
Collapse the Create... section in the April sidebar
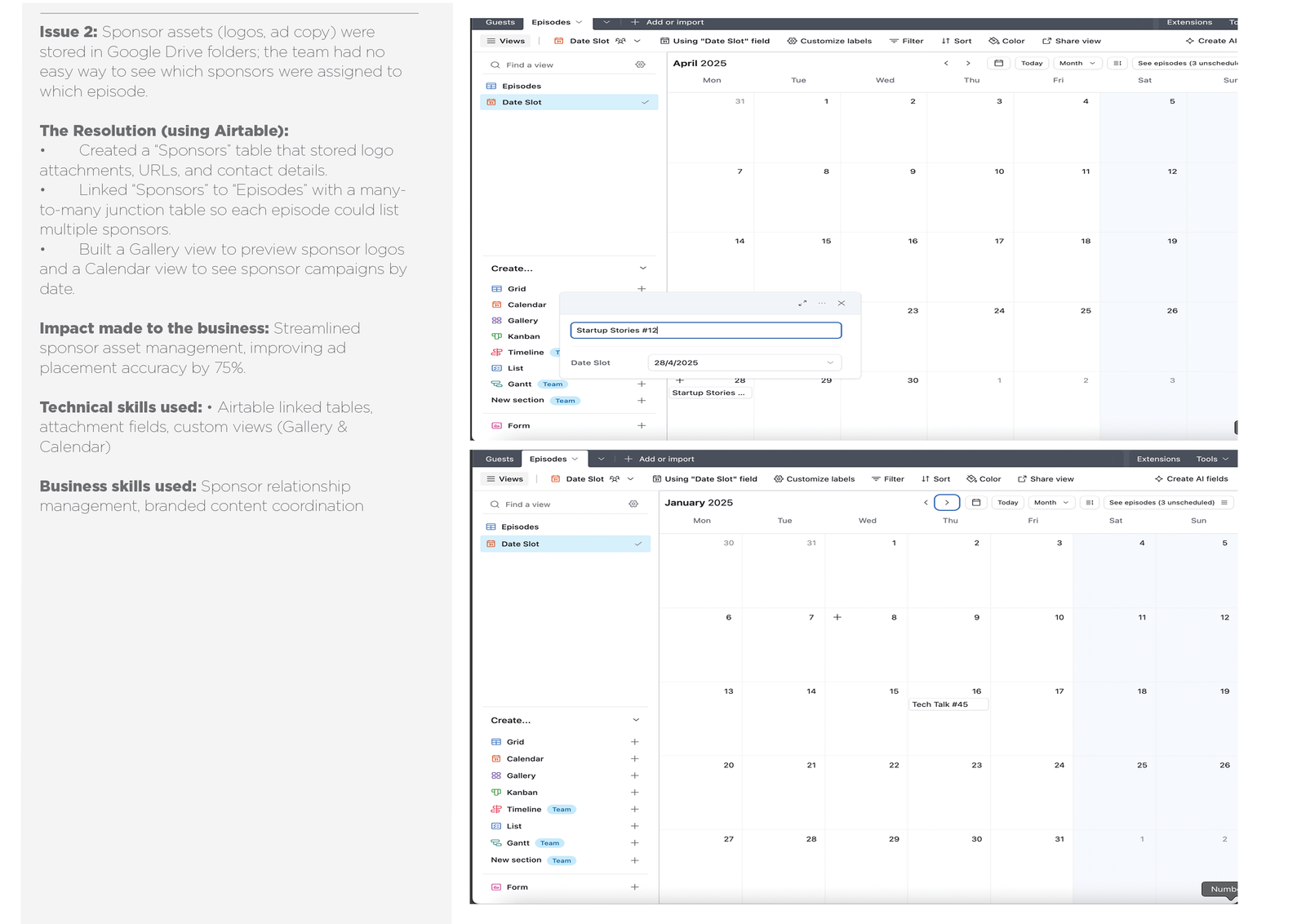pos(642,269)
